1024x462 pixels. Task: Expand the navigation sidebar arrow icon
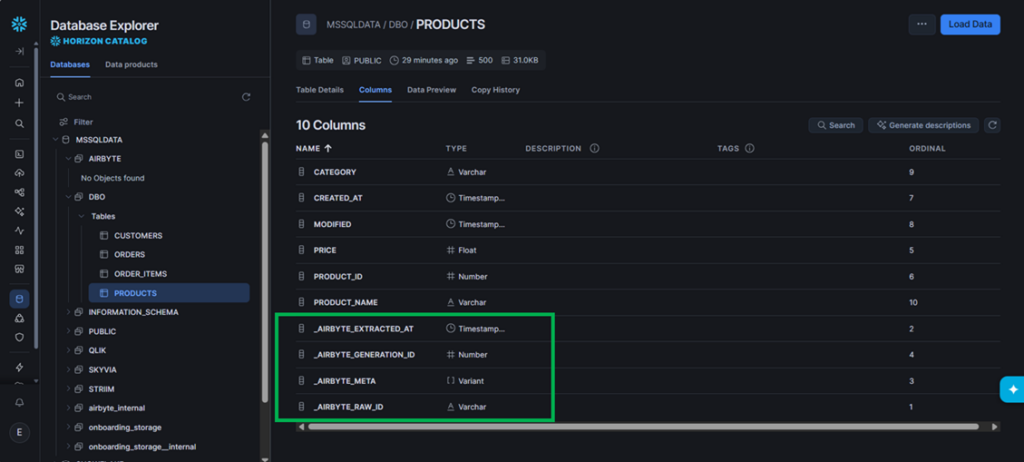pos(19,52)
